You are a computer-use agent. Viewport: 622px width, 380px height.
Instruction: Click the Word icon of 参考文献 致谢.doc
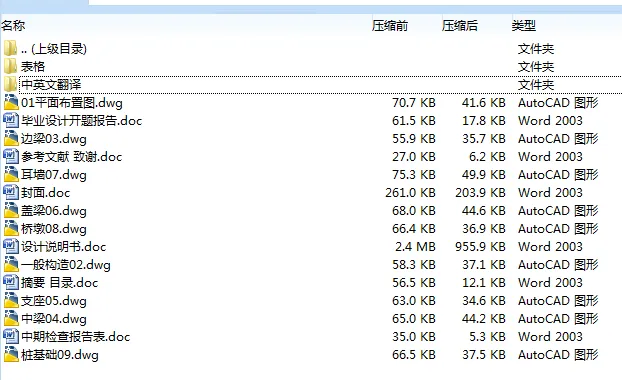(x=11, y=156)
